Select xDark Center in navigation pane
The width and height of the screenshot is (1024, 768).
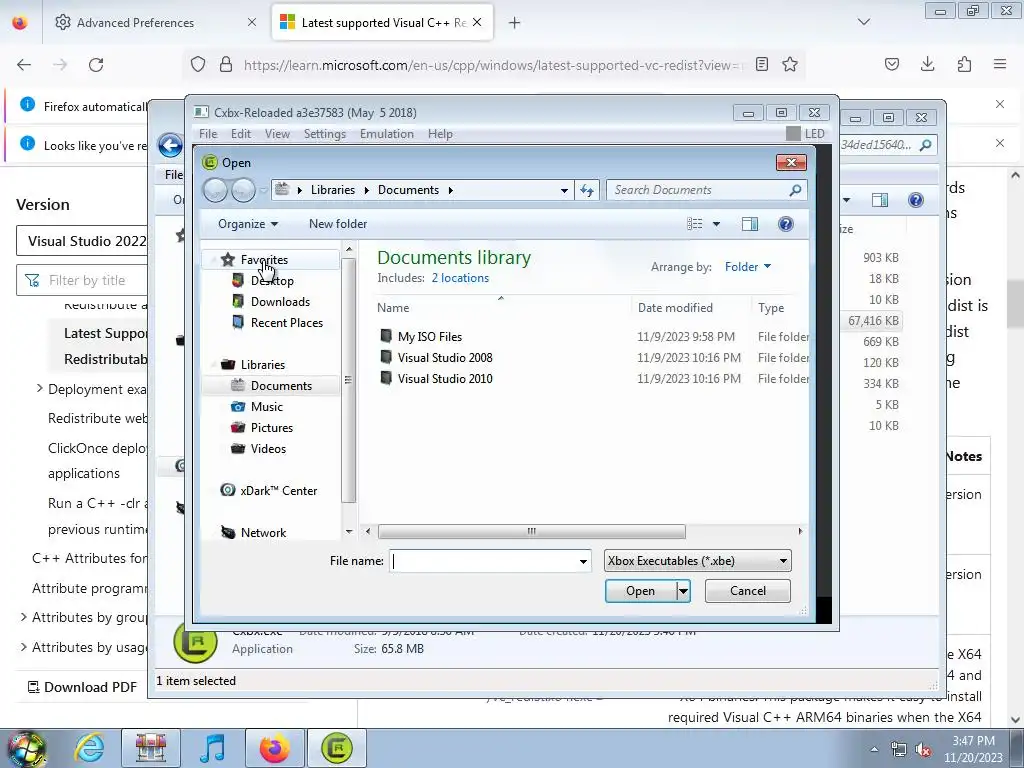[x=278, y=490]
